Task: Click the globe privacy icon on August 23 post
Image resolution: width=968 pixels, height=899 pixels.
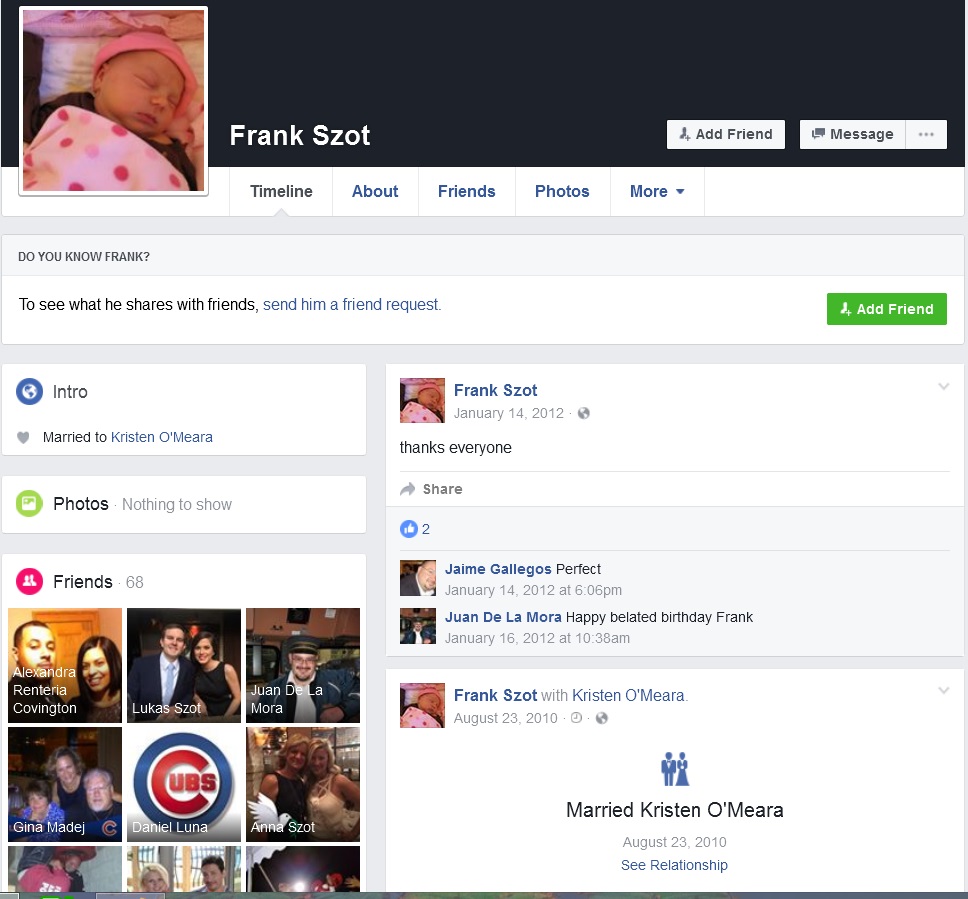Action: [601, 718]
